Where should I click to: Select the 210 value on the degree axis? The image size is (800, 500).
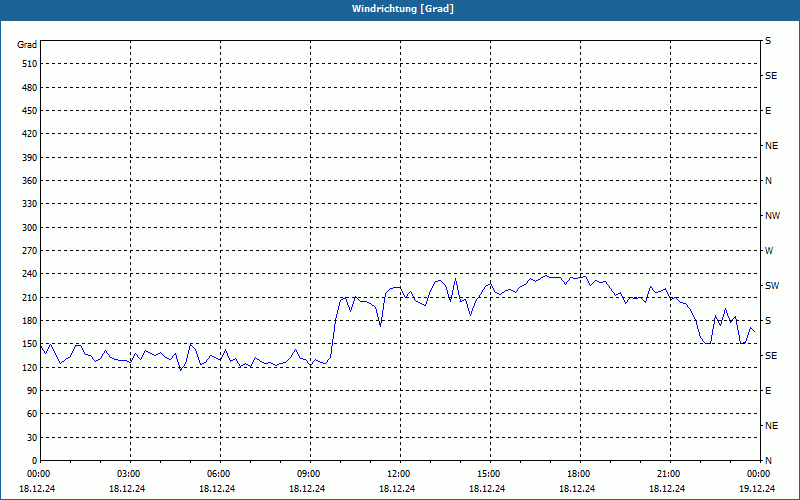(x=30, y=297)
